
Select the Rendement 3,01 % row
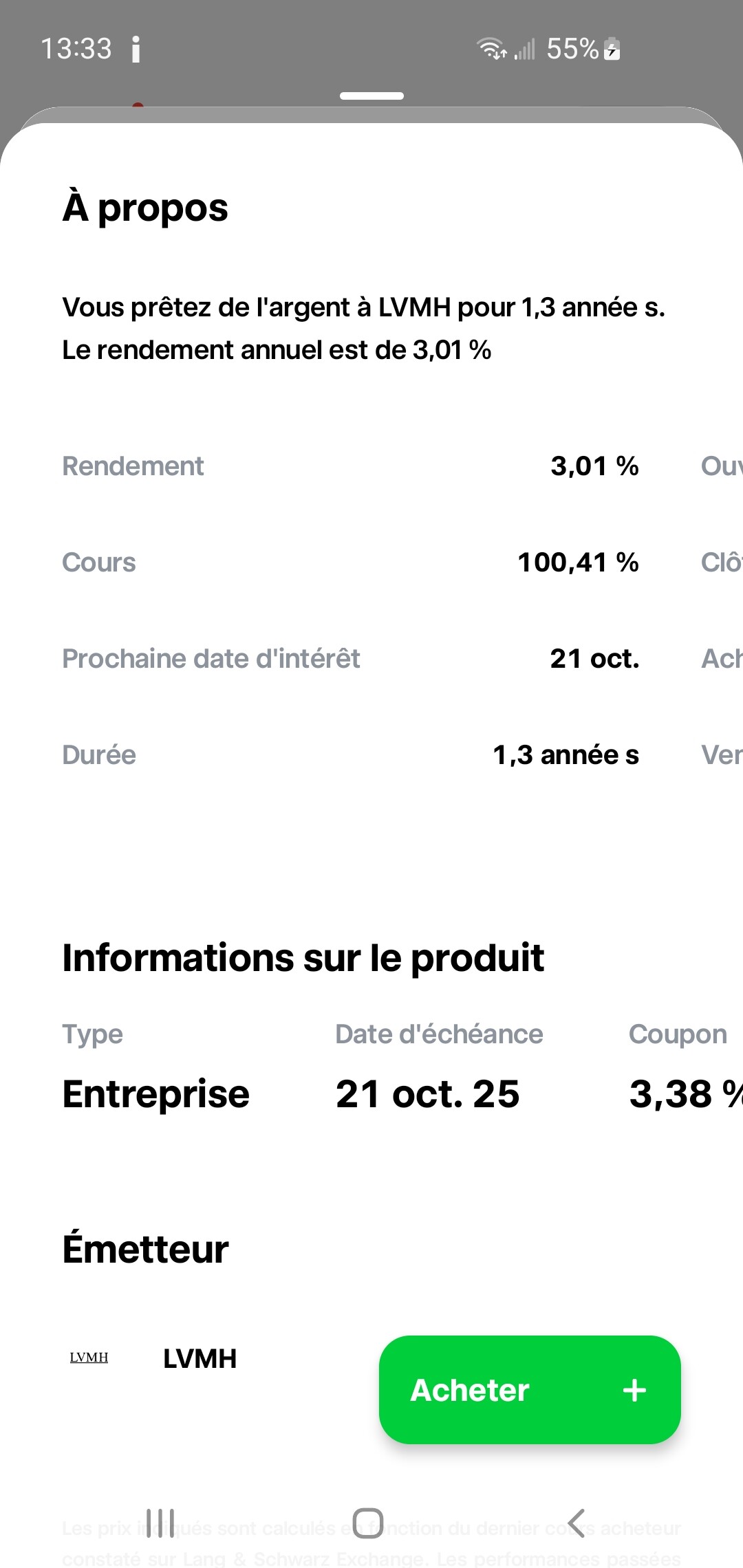pyautogui.click(x=351, y=466)
